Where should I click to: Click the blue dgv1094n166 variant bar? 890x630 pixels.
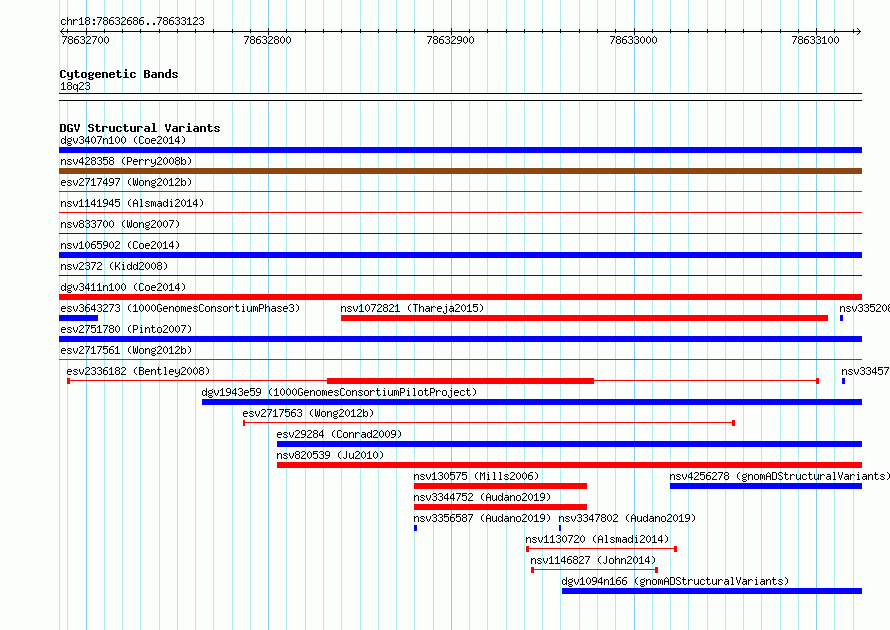(x=712, y=591)
